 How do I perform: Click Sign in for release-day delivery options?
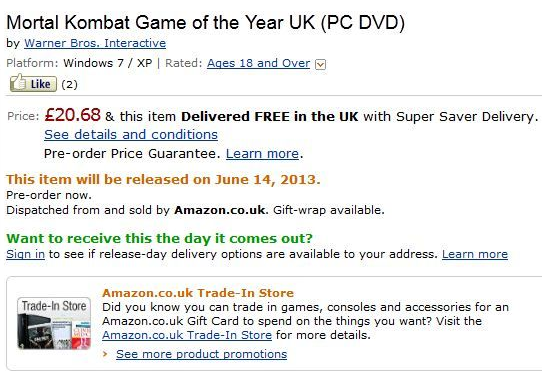coord(26,254)
